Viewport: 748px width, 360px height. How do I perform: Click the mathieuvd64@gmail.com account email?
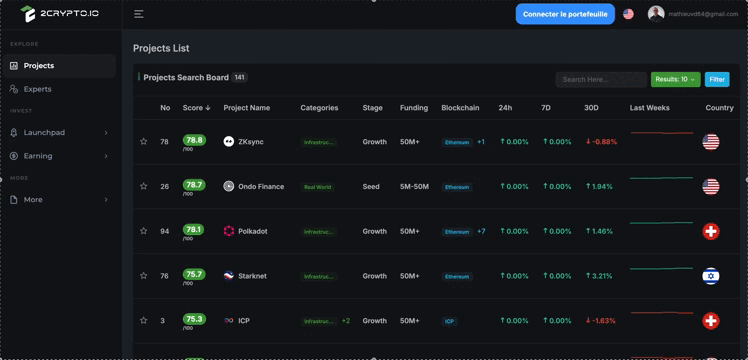click(x=703, y=14)
